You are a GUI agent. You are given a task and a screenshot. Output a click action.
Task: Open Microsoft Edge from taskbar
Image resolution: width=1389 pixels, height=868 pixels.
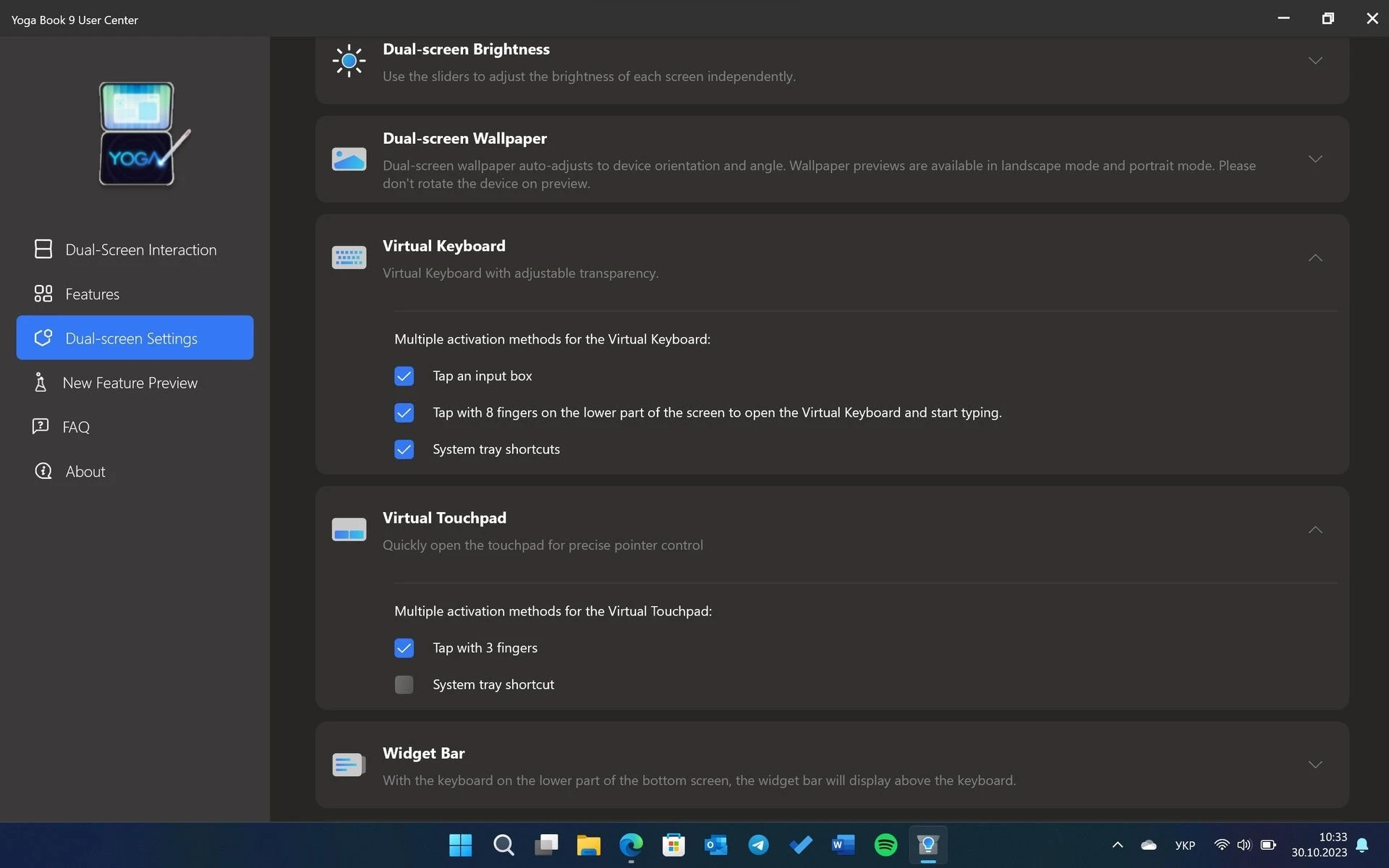tap(631, 845)
